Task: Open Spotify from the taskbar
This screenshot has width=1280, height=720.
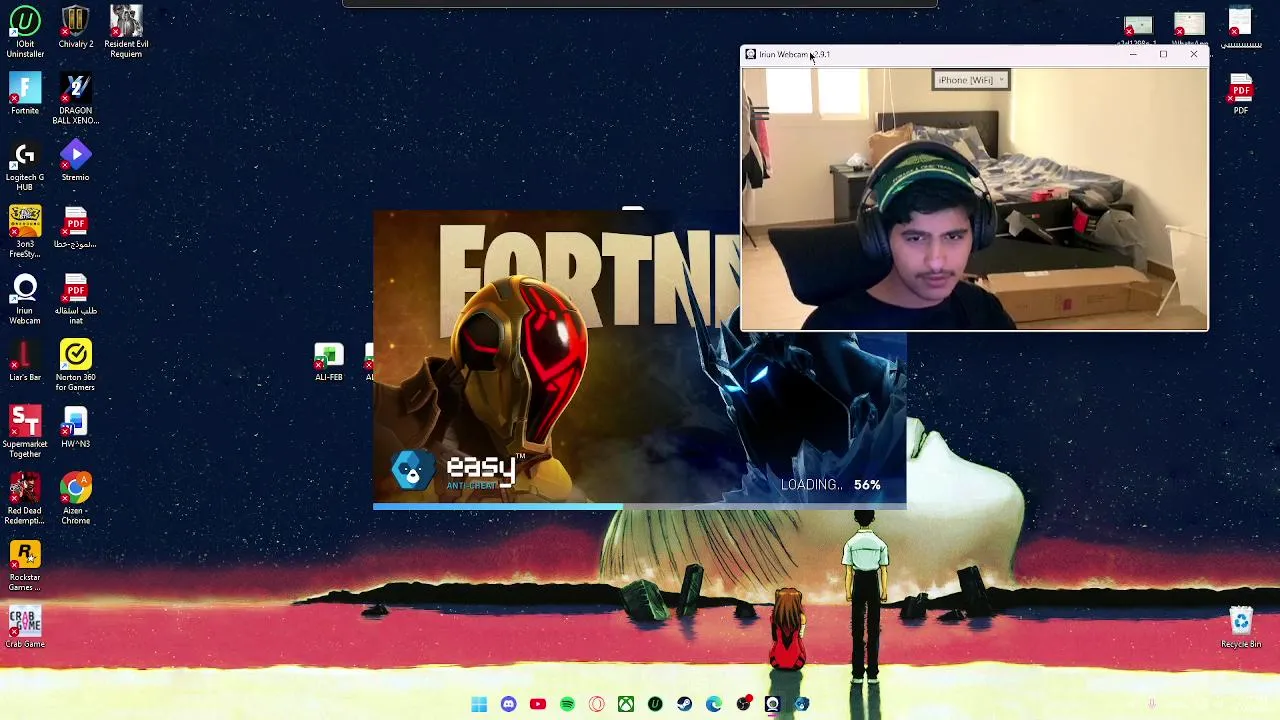Action: (x=567, y=704)
